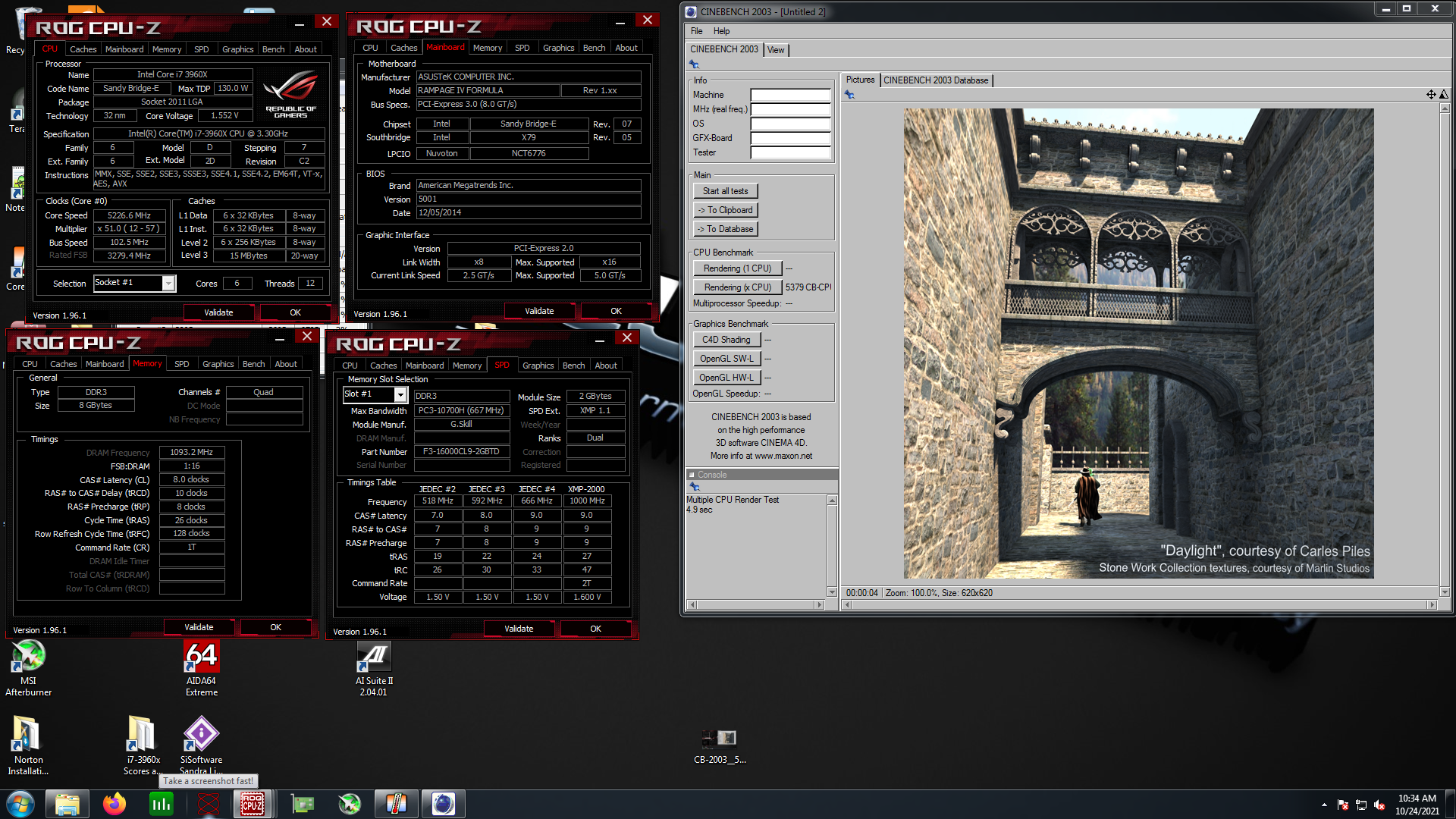This screenshot has height=819, width=1456.
Task: Open Bench tab in the CPU-Z Mainboard window
Action: pyautogui.click(x=594, y=48)
